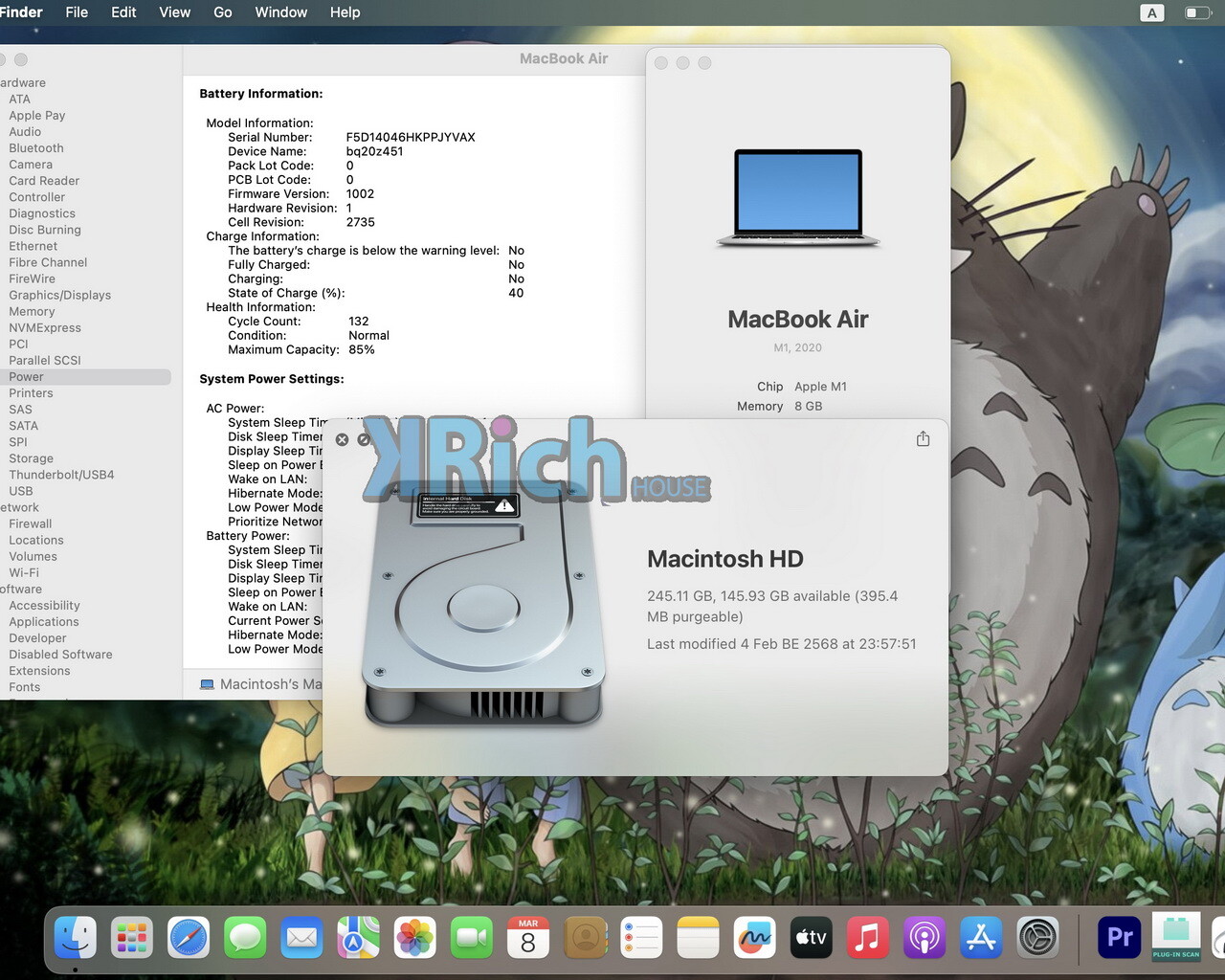Select Firewall under Network
Image resolution: width=1225 pixels, height=980 pixels.
pyautogui.click(x=31, y=523)
